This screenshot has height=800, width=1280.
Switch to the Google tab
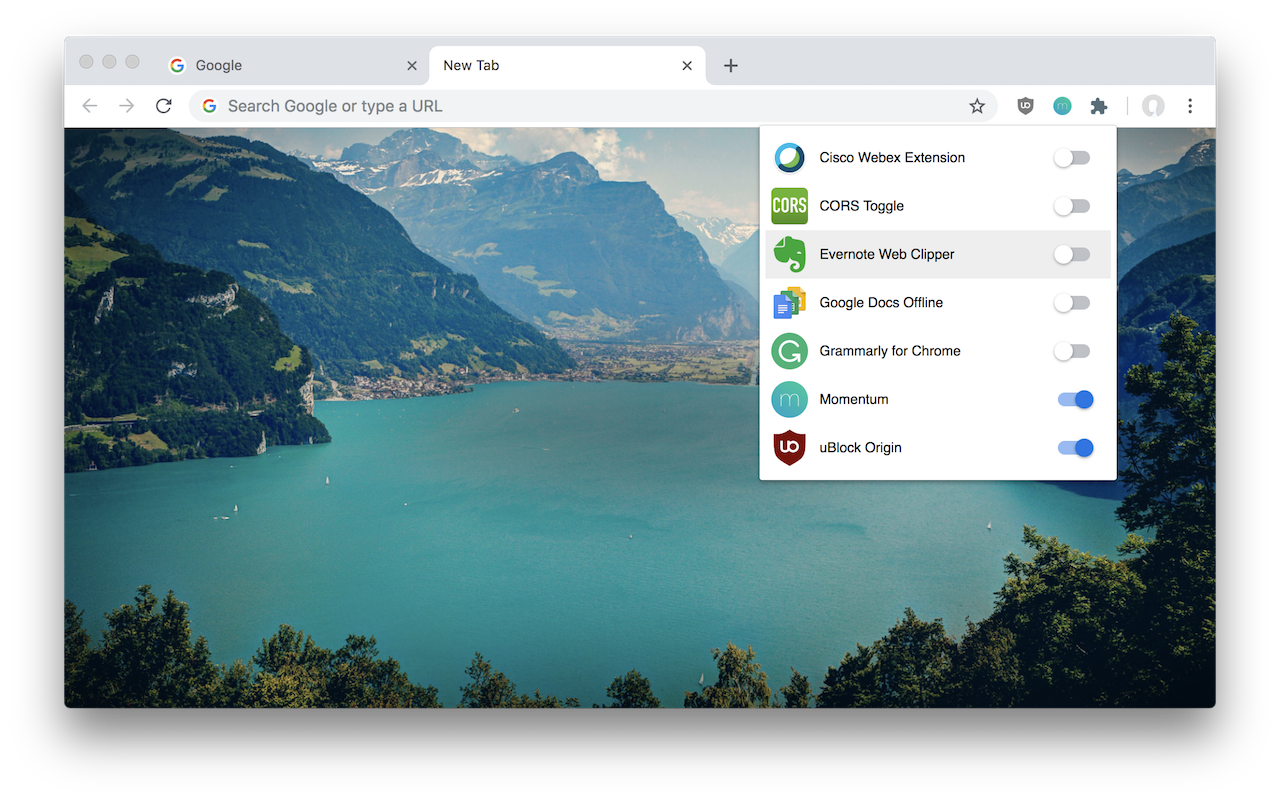click(x=293, y=65)
